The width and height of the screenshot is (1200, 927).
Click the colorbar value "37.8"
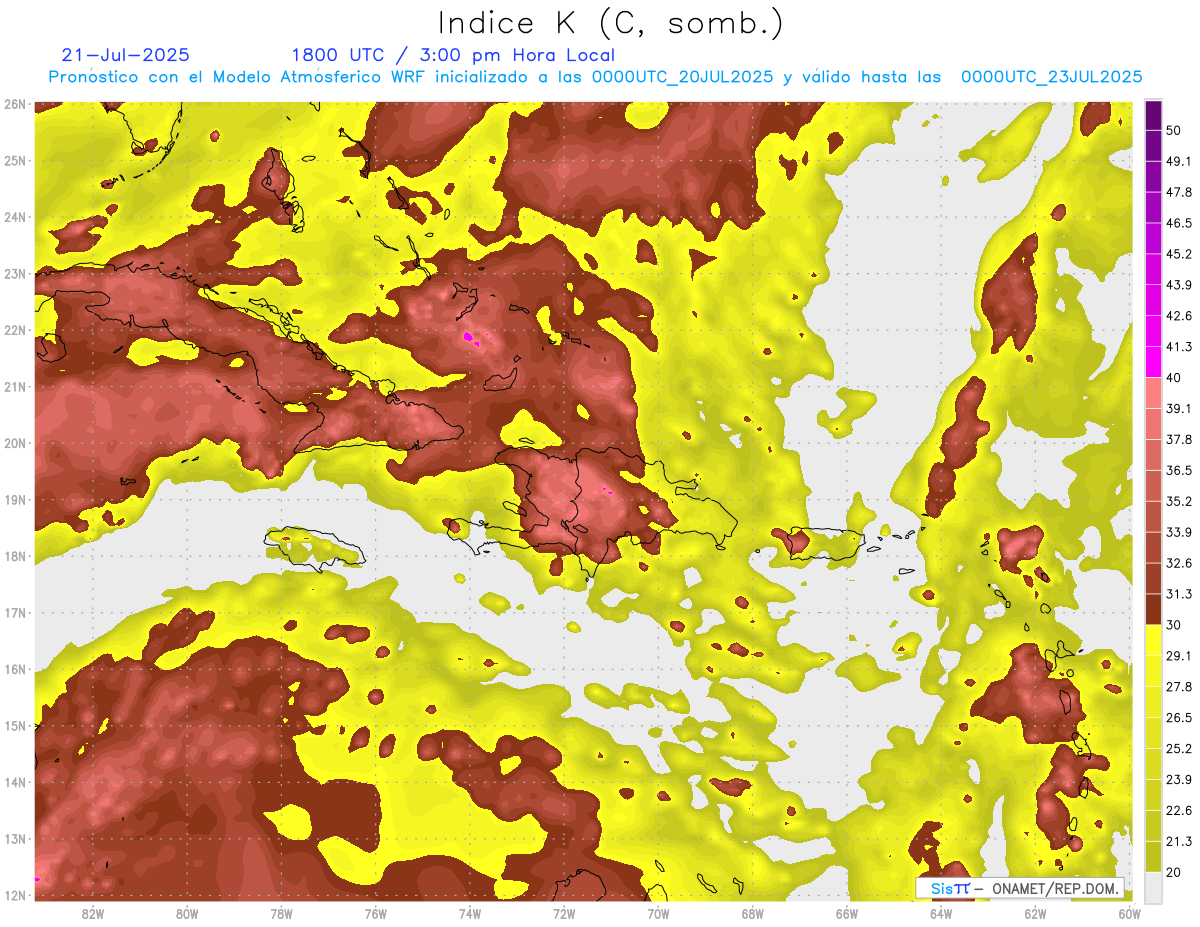point(1178,439)
